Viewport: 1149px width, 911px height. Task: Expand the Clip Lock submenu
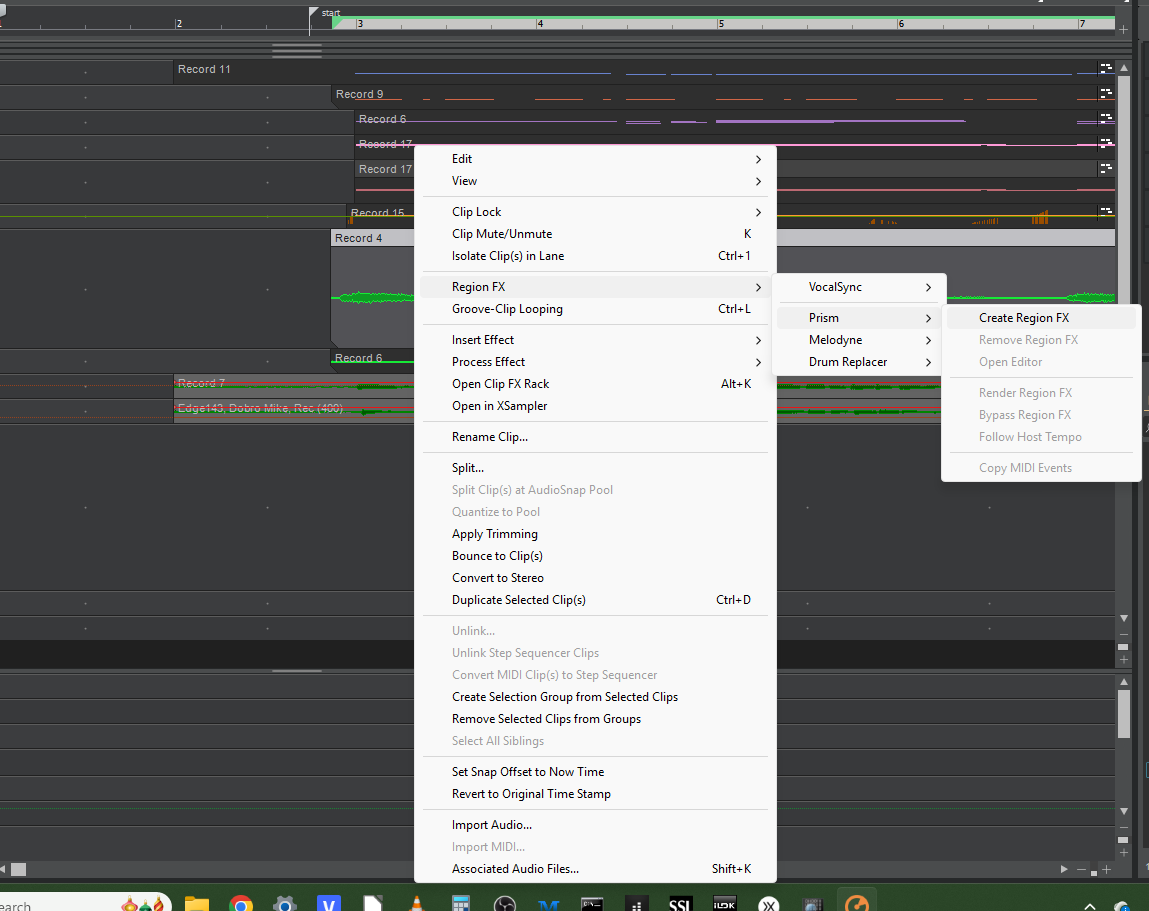[x=477, y=212]
